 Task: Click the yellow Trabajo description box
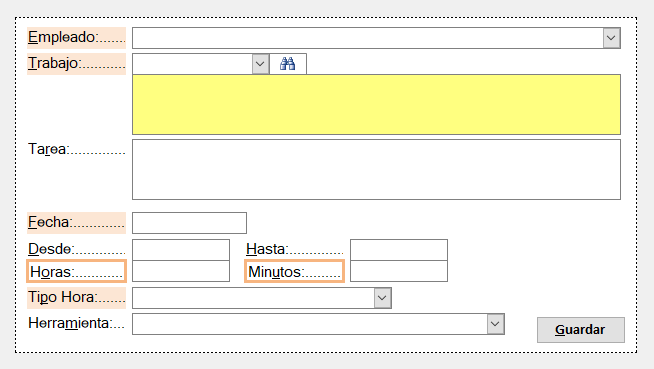[376, 104]
